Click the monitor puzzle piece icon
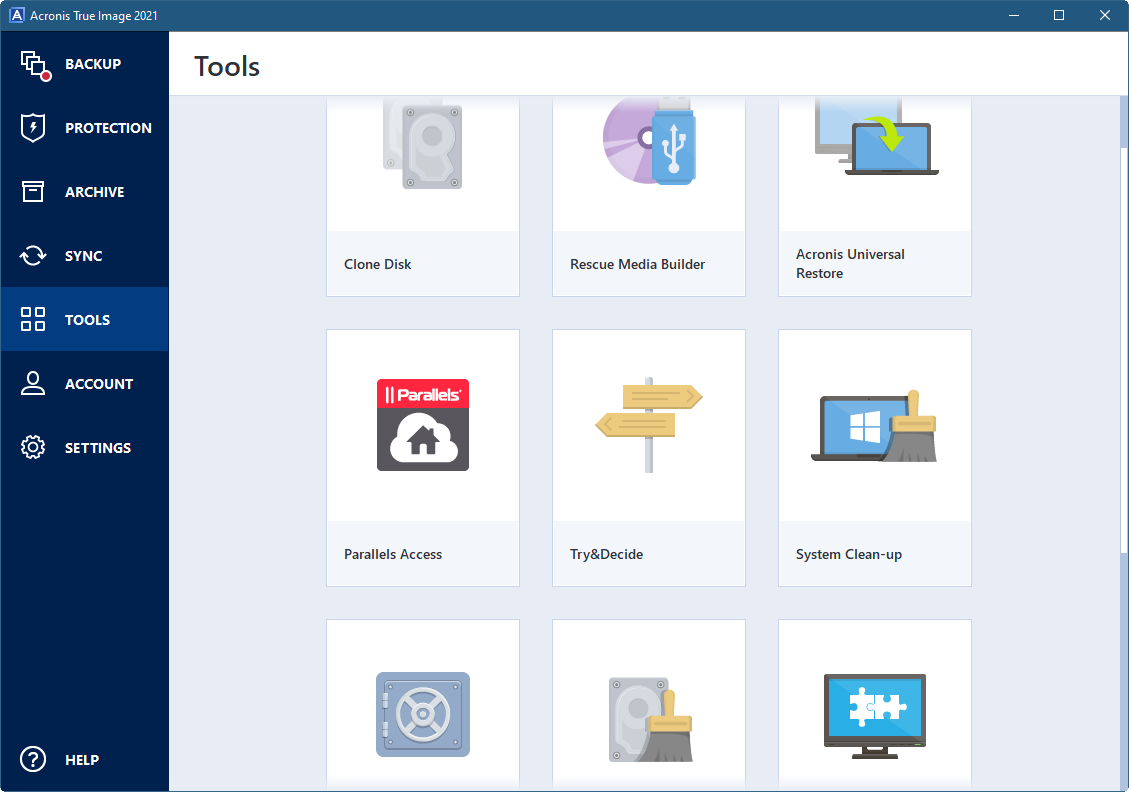This screenshot has height=792, width=1129. (875, 716)
